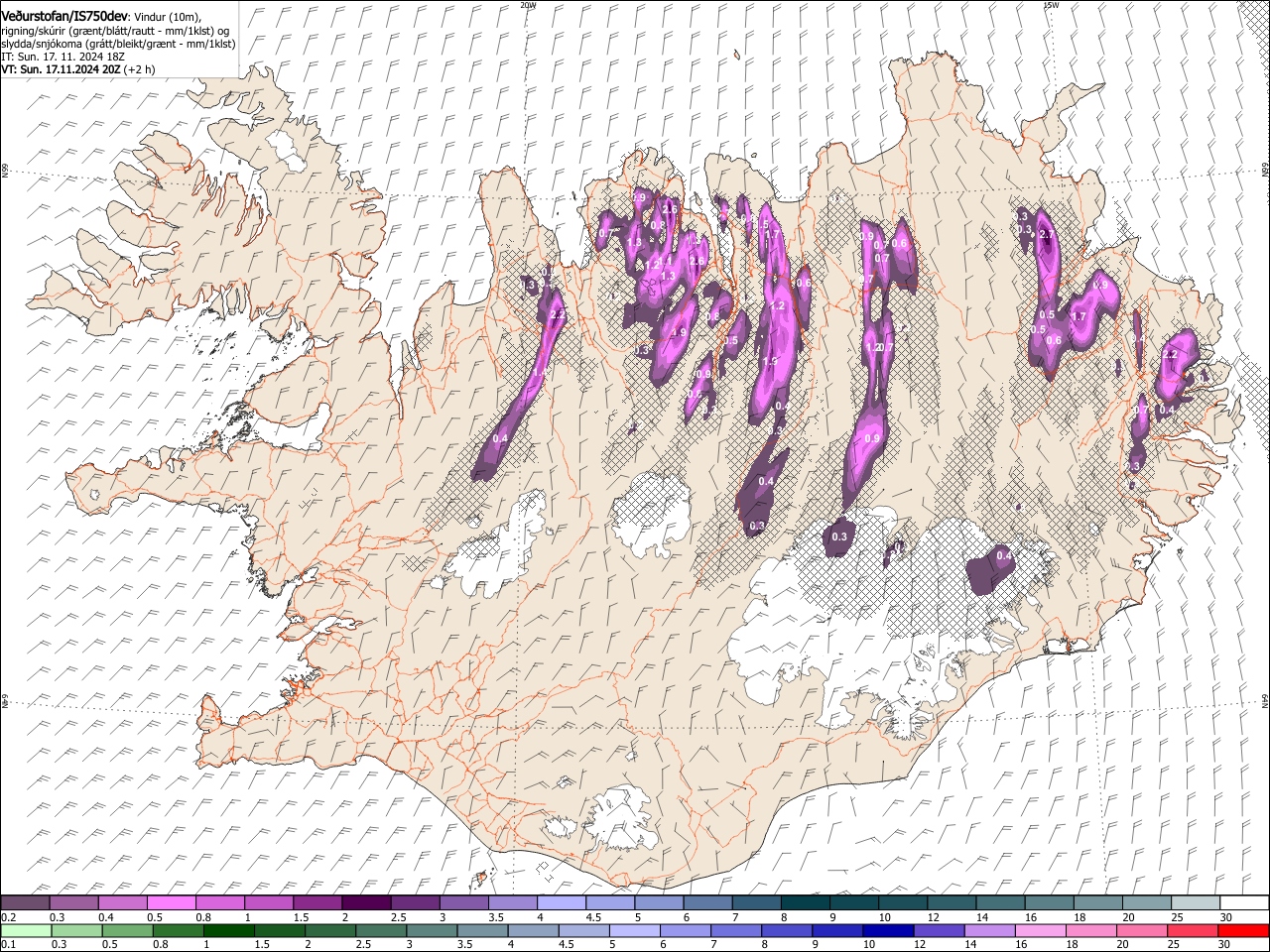Pick snow legend swatch between 8 and 9
Image resolution: width=1270 pixels, height=952 pixels.
pyautogui.click(x=805, y=902)
